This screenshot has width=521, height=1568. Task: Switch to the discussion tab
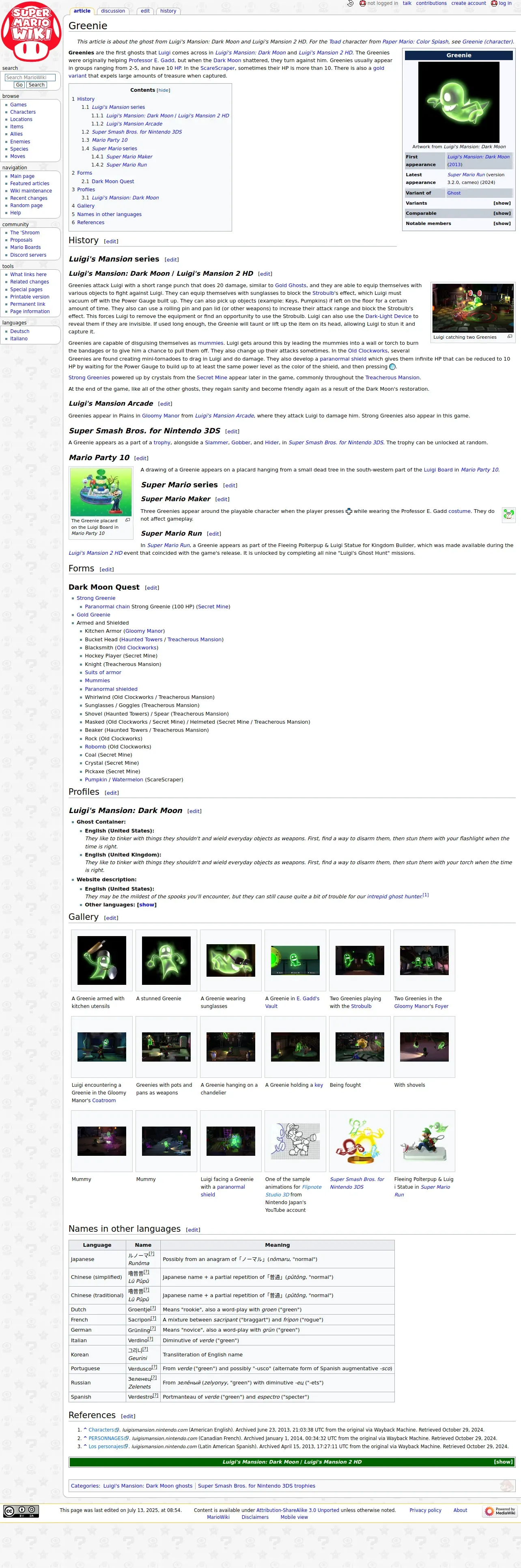[113, 11]
